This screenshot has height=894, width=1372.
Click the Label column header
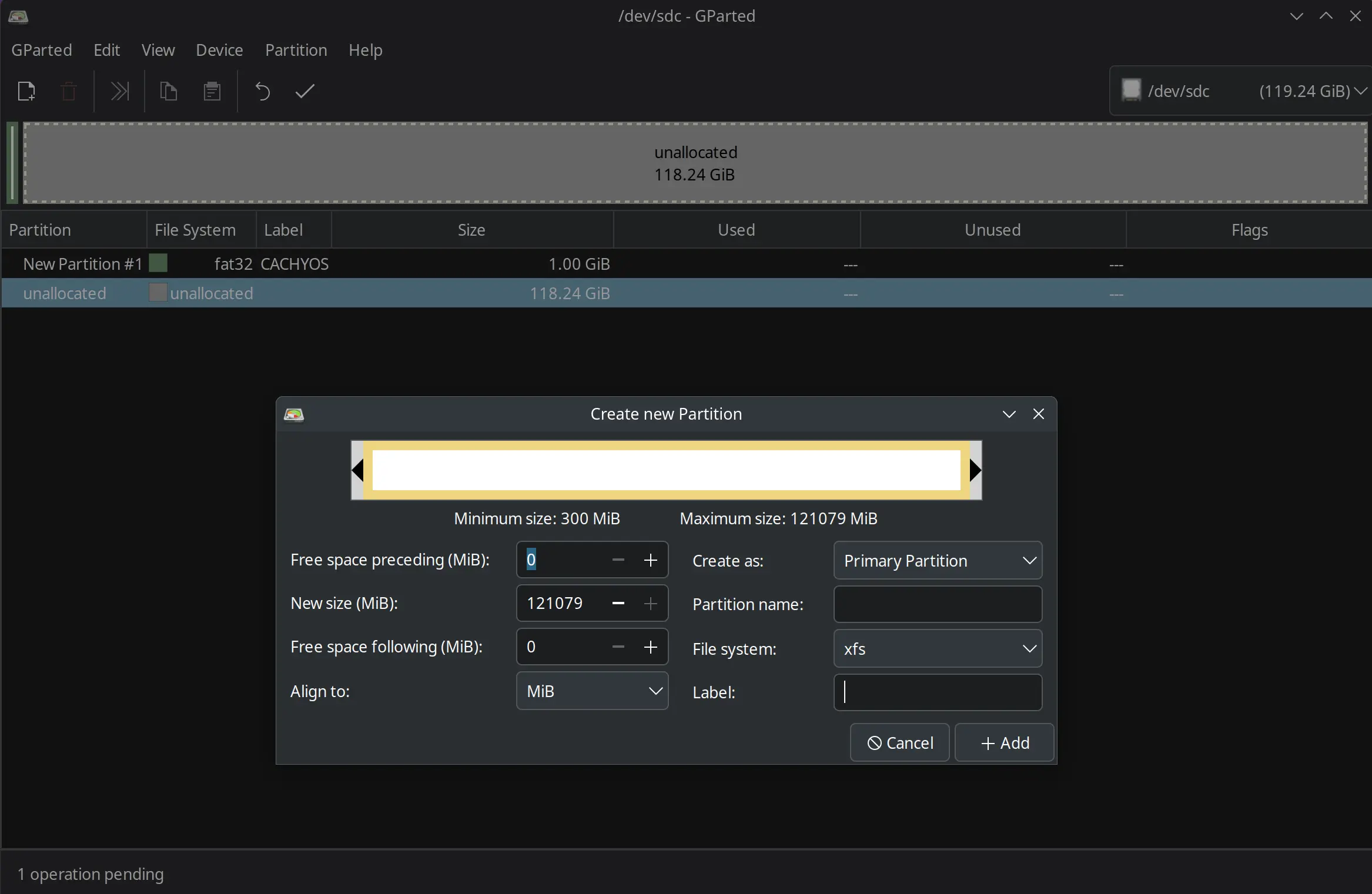point(293,230)
